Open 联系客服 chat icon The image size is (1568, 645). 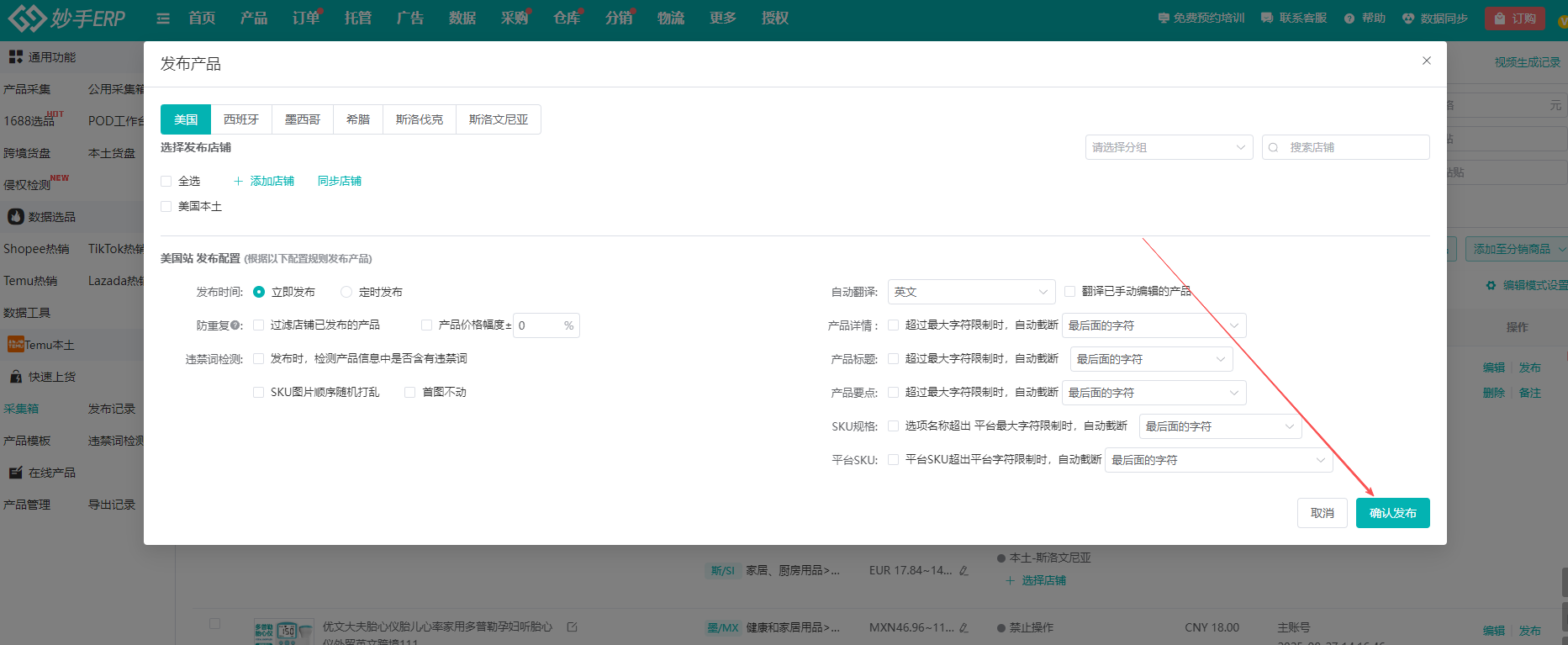1267,18
